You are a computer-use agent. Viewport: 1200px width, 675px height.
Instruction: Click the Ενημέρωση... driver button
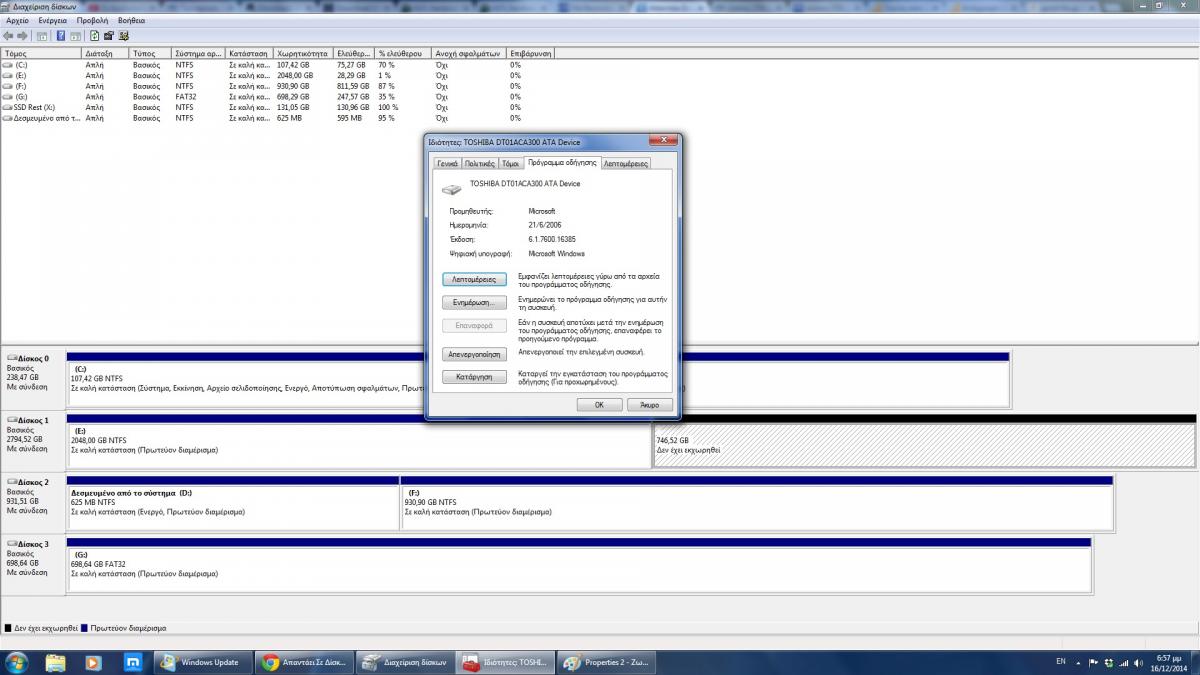474,302
